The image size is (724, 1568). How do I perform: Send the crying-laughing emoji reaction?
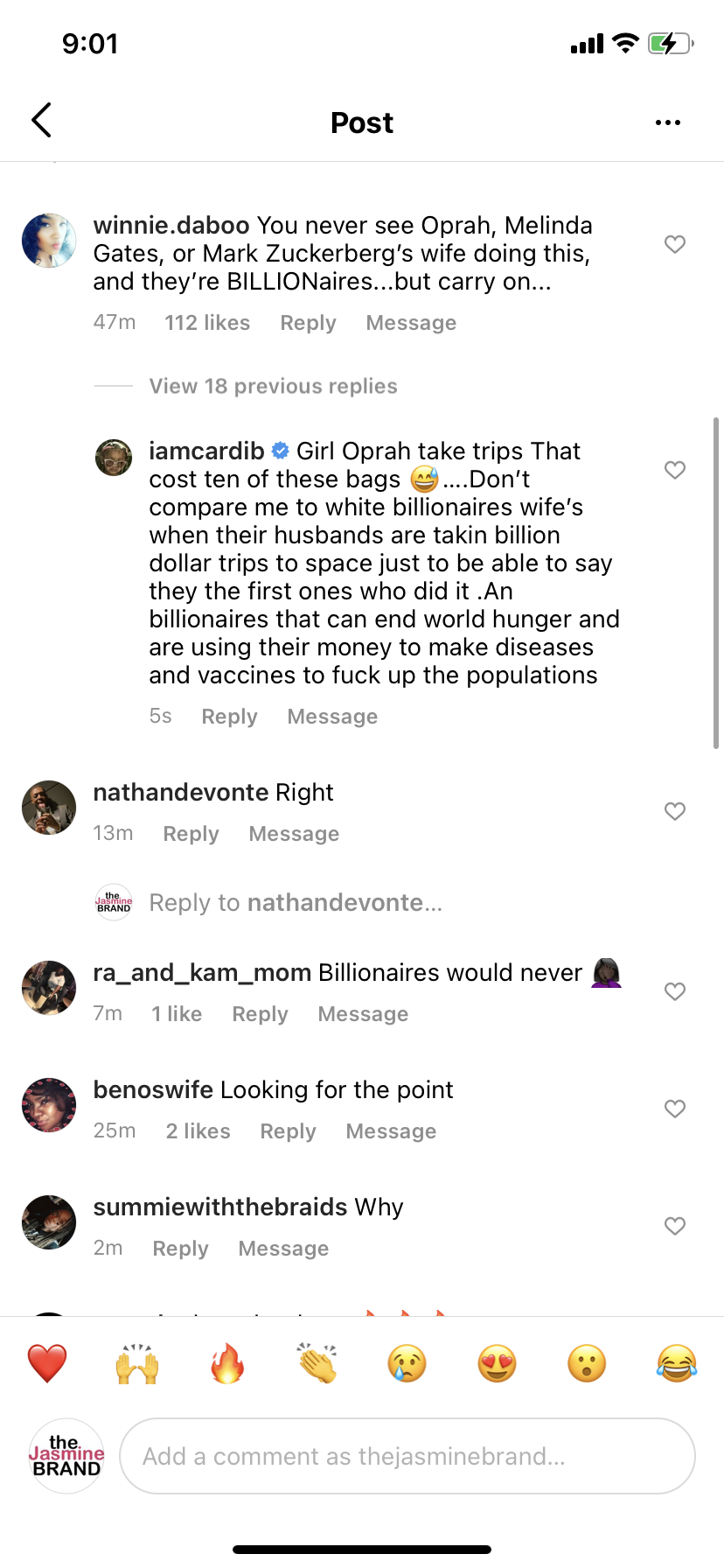point(677,1363)
